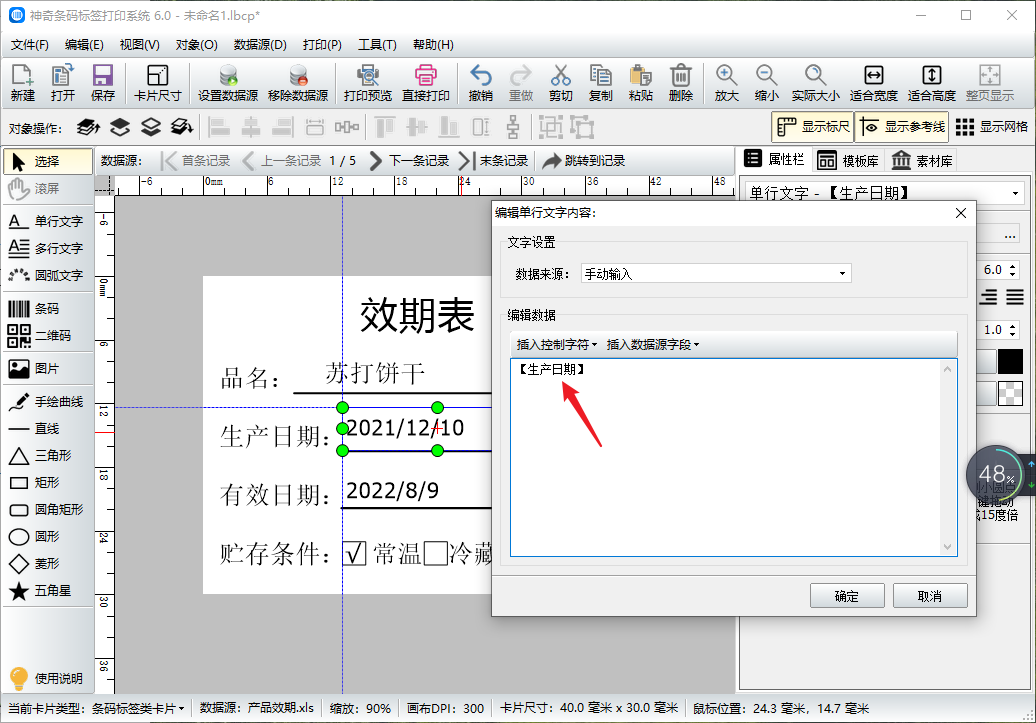This screenshot has height=723, width=1036.
Task: Open the 视图(V) menu
Action: pyautogui.click(x=139, y=45)
